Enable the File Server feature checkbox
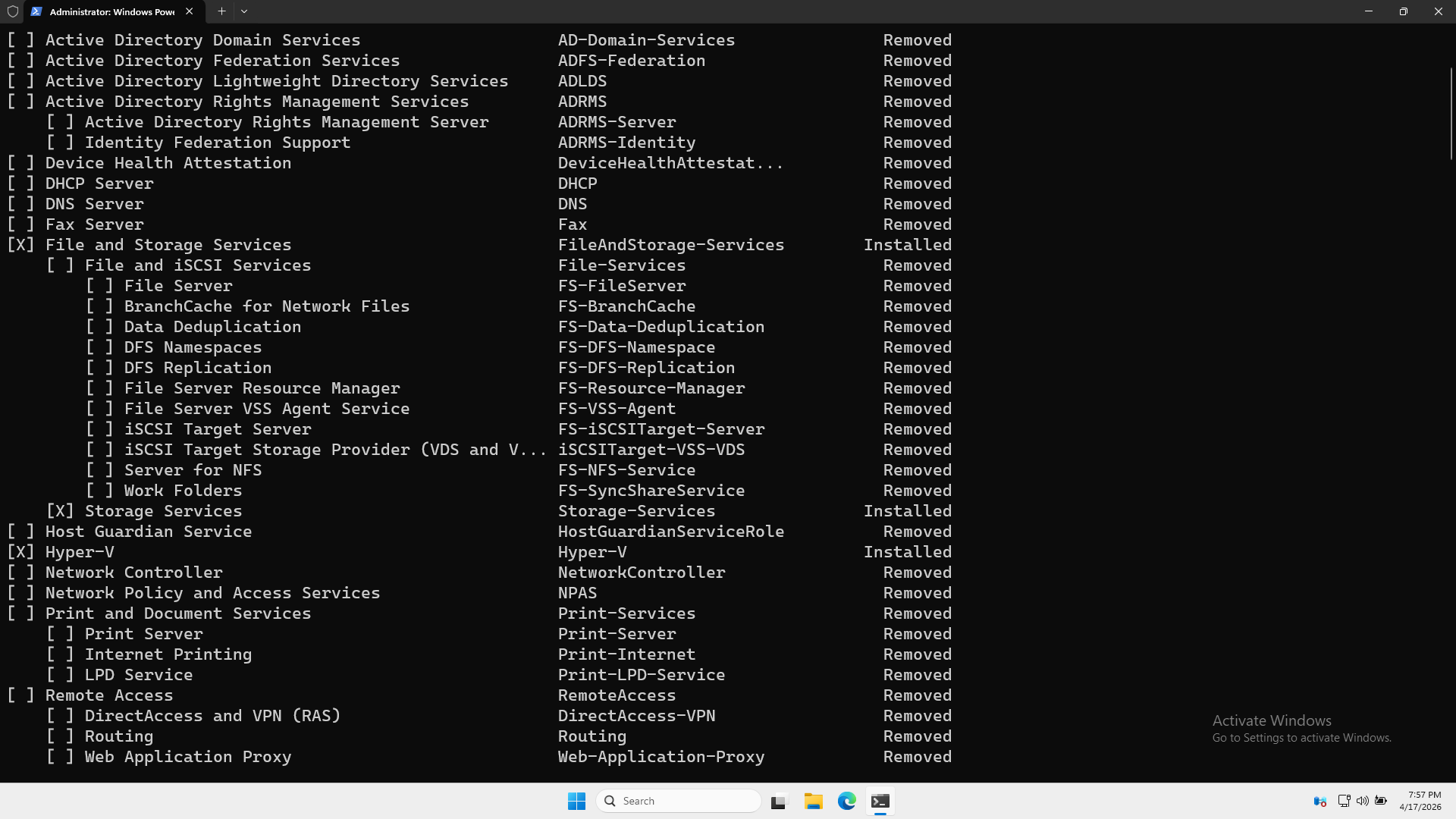 click(99, 285)
